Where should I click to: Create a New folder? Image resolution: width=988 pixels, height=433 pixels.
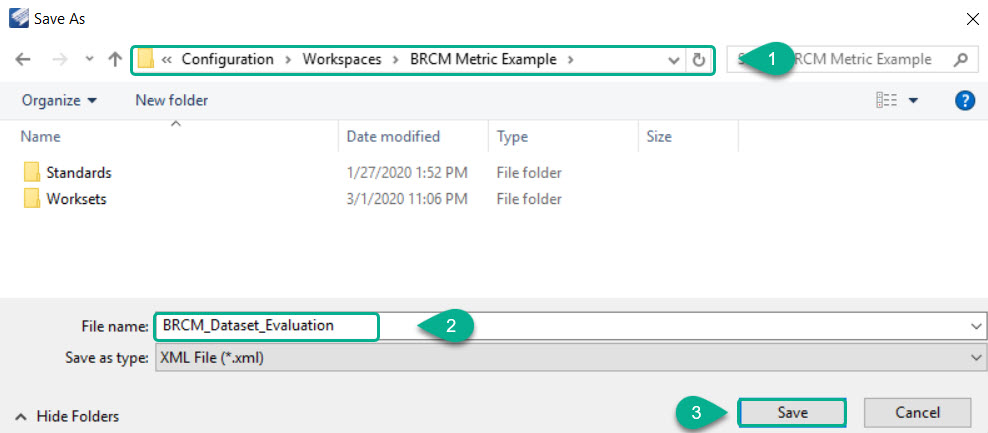(171, 100)
